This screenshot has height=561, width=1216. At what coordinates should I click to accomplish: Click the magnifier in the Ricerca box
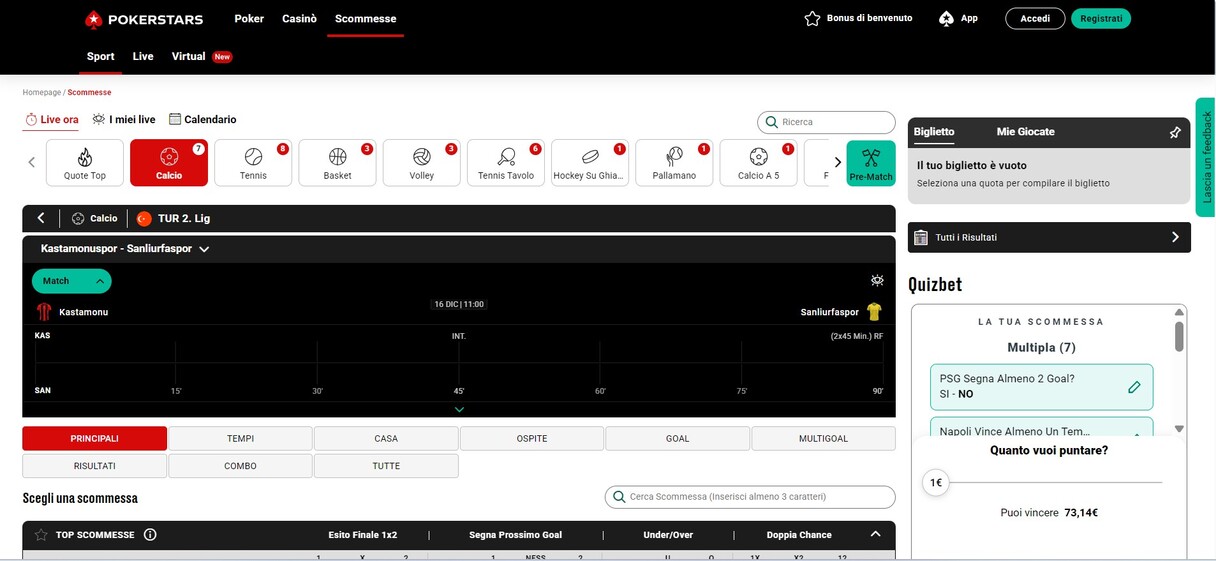point(771,122)
